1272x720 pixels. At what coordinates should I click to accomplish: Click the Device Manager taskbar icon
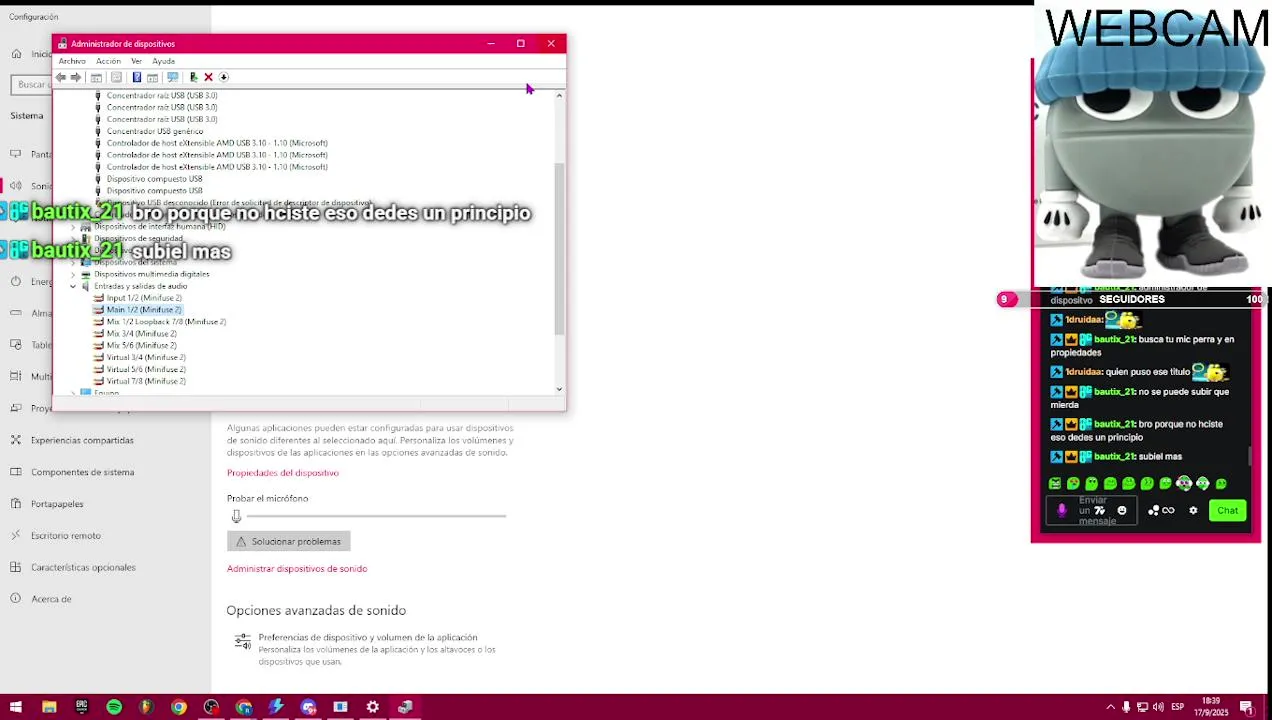405,707
